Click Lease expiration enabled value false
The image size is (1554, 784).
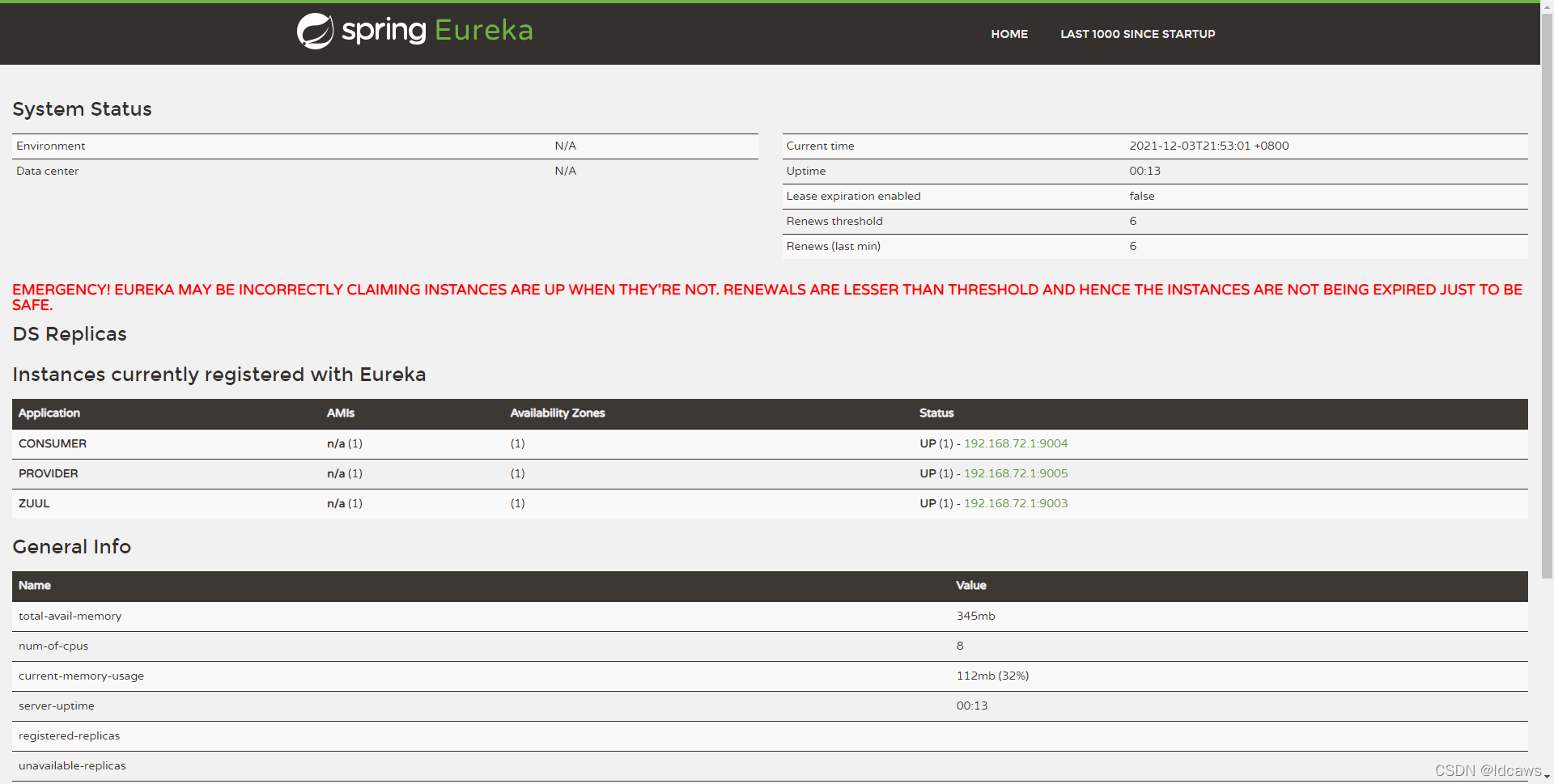click(1142, 196)
